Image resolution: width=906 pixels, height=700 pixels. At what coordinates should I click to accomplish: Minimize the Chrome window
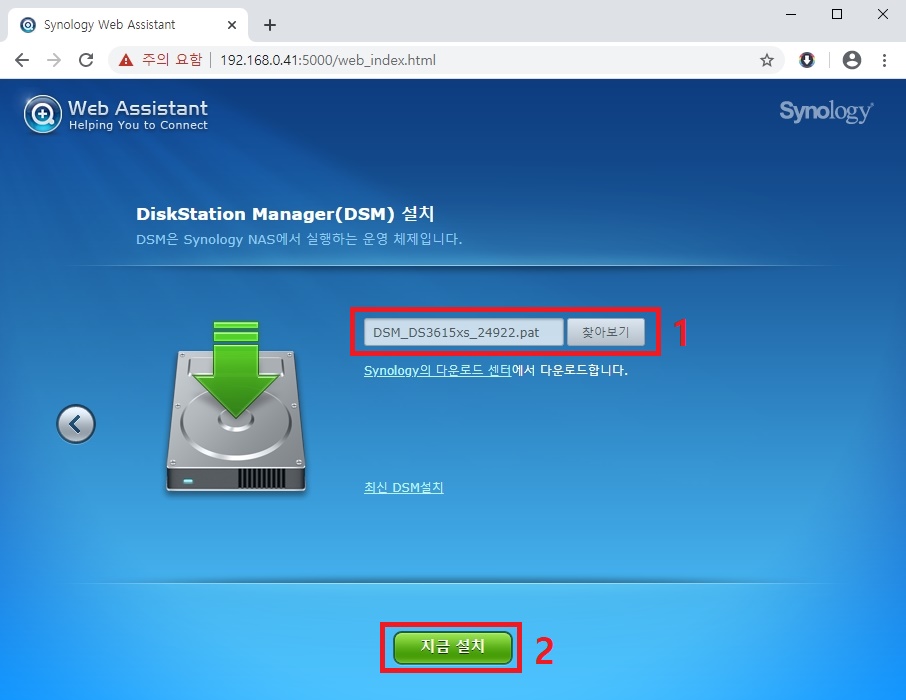pos(791,14)
